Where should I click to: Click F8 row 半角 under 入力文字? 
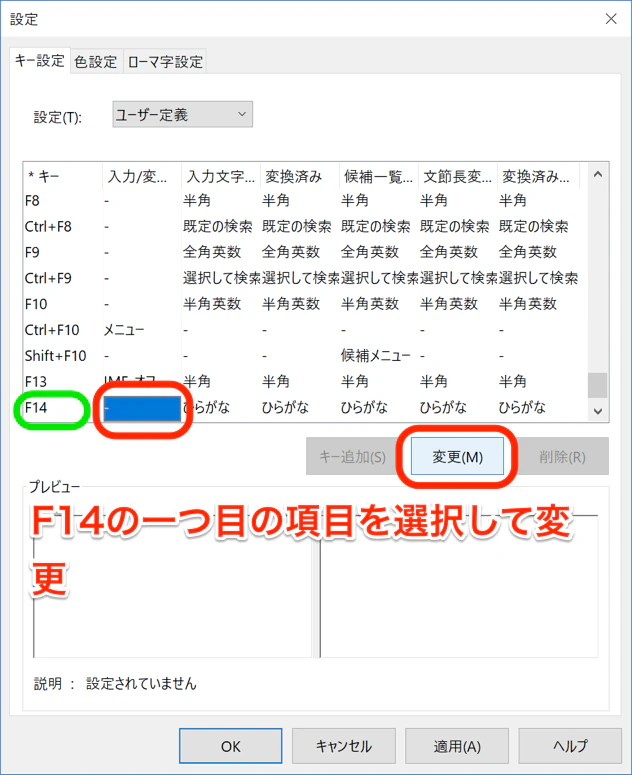[x=197, y=201]
